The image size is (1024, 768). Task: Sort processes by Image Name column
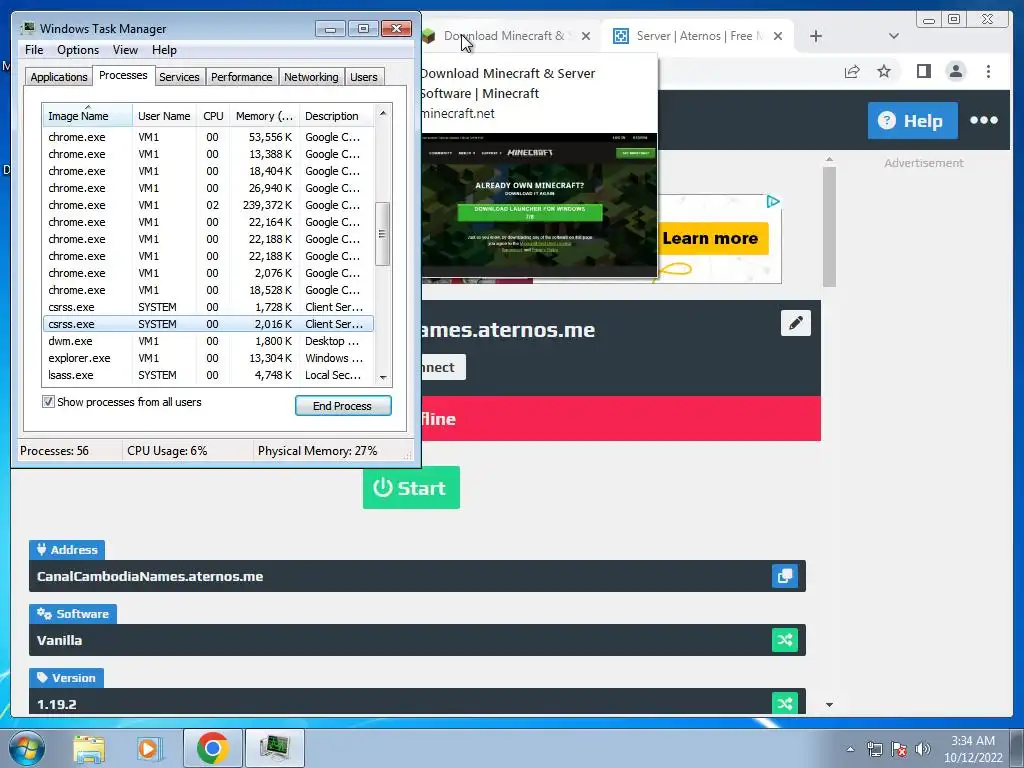(88, 116)
